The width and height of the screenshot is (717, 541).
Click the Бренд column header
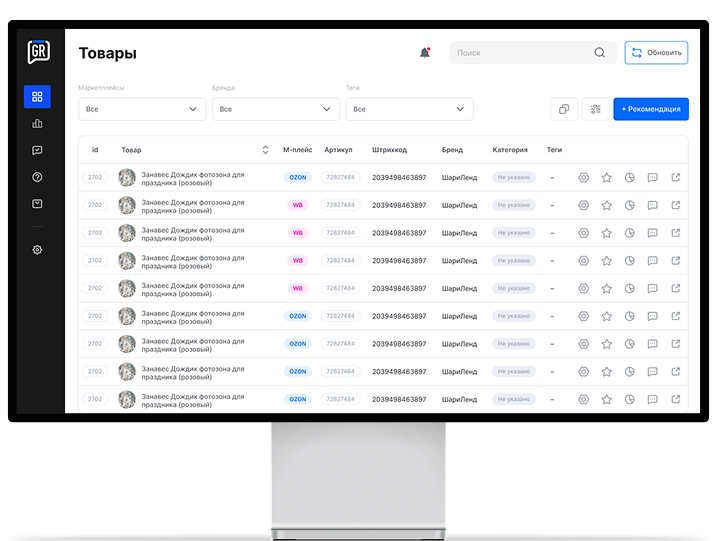pos(452,150)
